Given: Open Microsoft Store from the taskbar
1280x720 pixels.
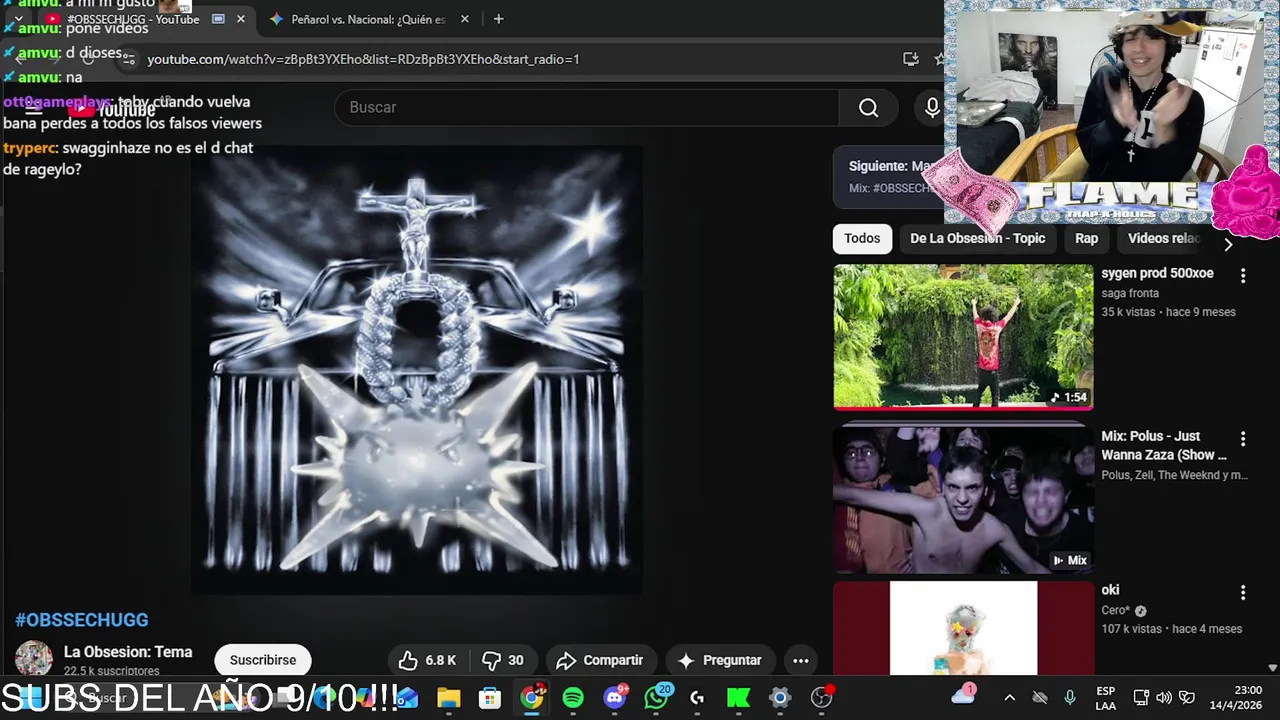Looking at the screenshot, I should tap(490, 698).
